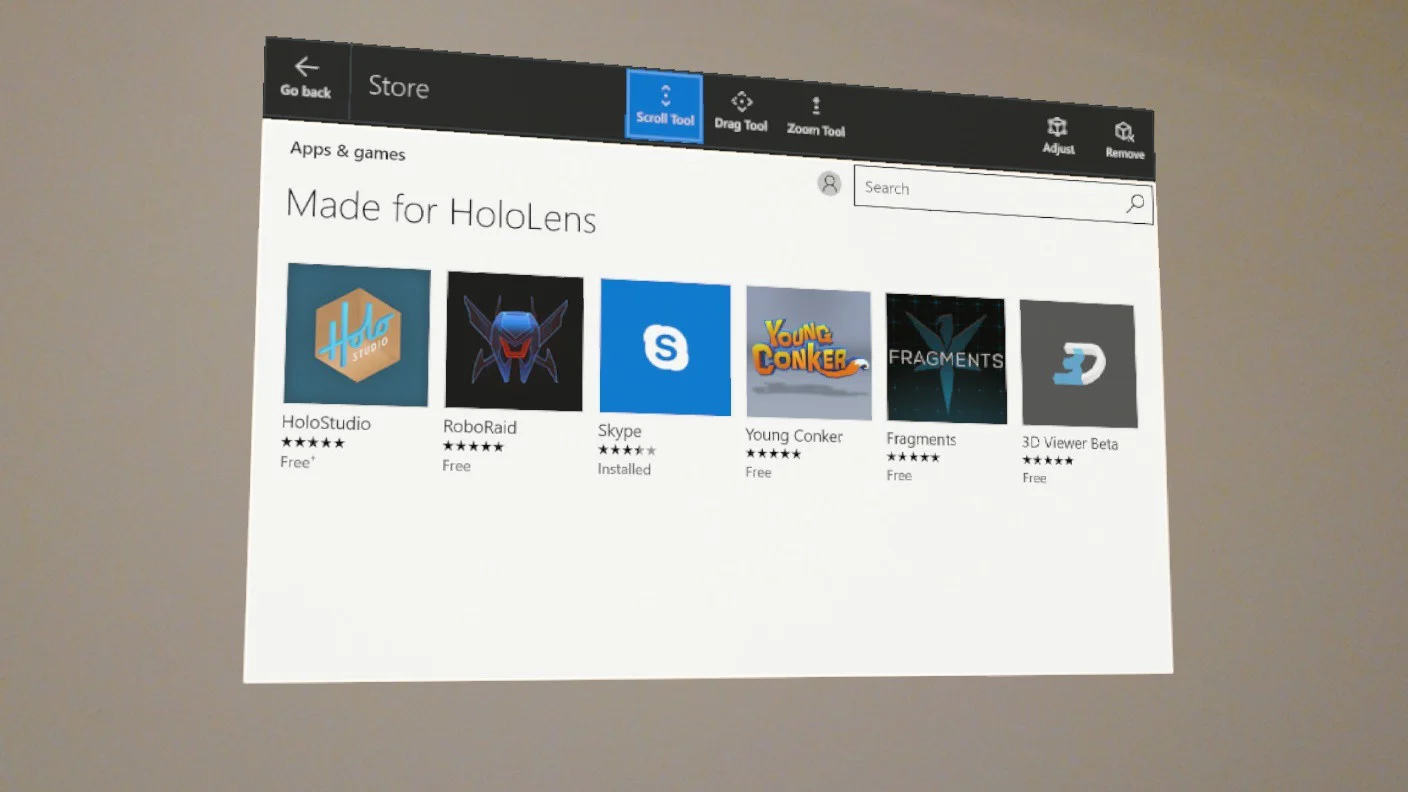Open the HoloStudio app tile
The width and height of the screenshot is (1408, 792).
click(357, 335)
